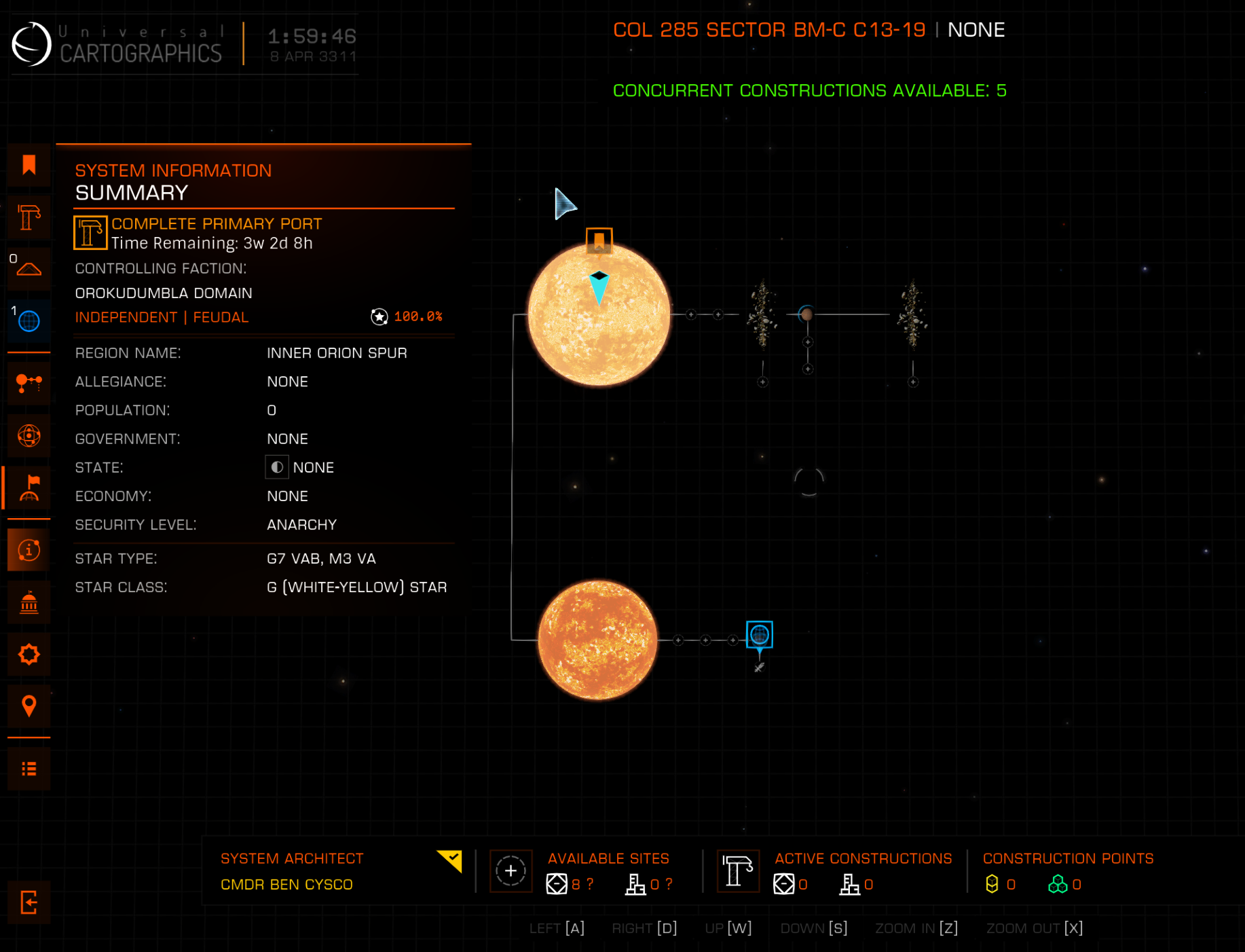Screen dimensions: 1245x952
Task: Select the secondary M-type star
Action: pyautogui.click(x=597, y=640)
